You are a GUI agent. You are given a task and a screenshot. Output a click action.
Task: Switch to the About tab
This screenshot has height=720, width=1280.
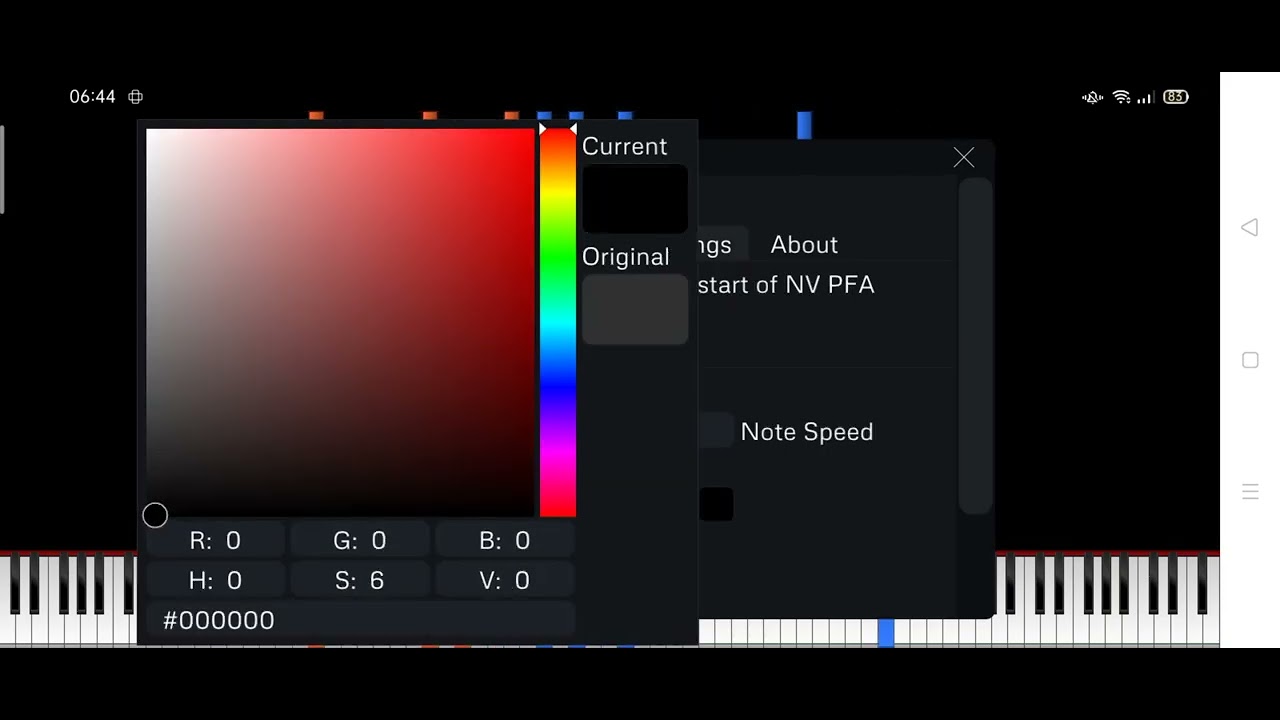click(x=804, y=245)
